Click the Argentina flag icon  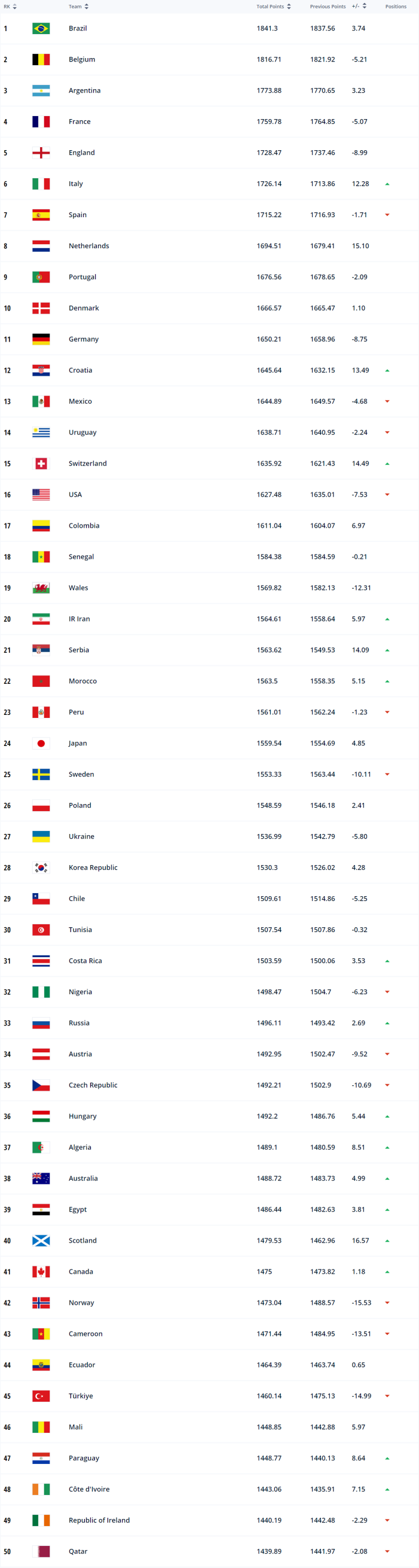point(40,90)
